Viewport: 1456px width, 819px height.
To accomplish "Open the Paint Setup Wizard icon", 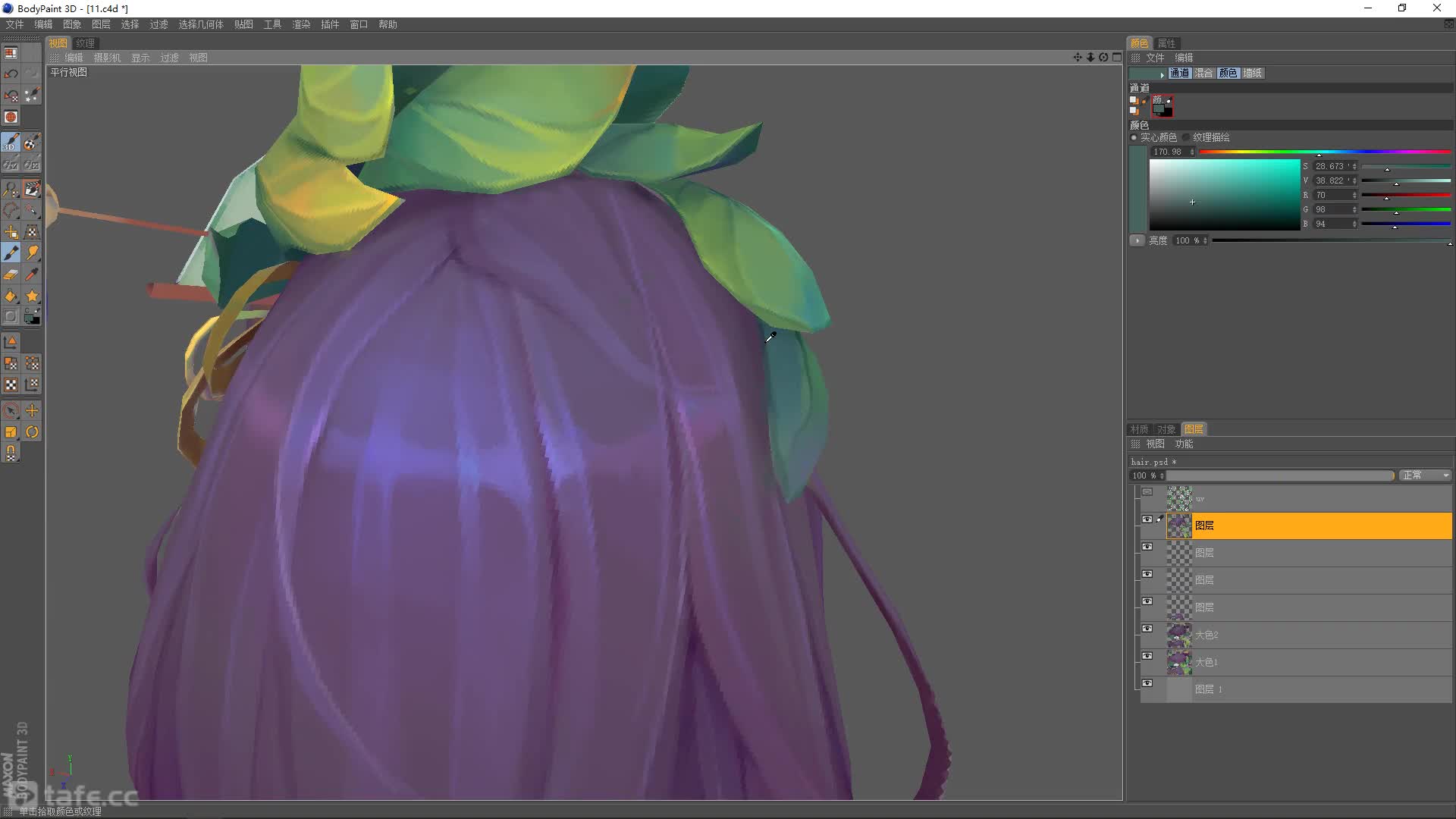I will point(32,95).
